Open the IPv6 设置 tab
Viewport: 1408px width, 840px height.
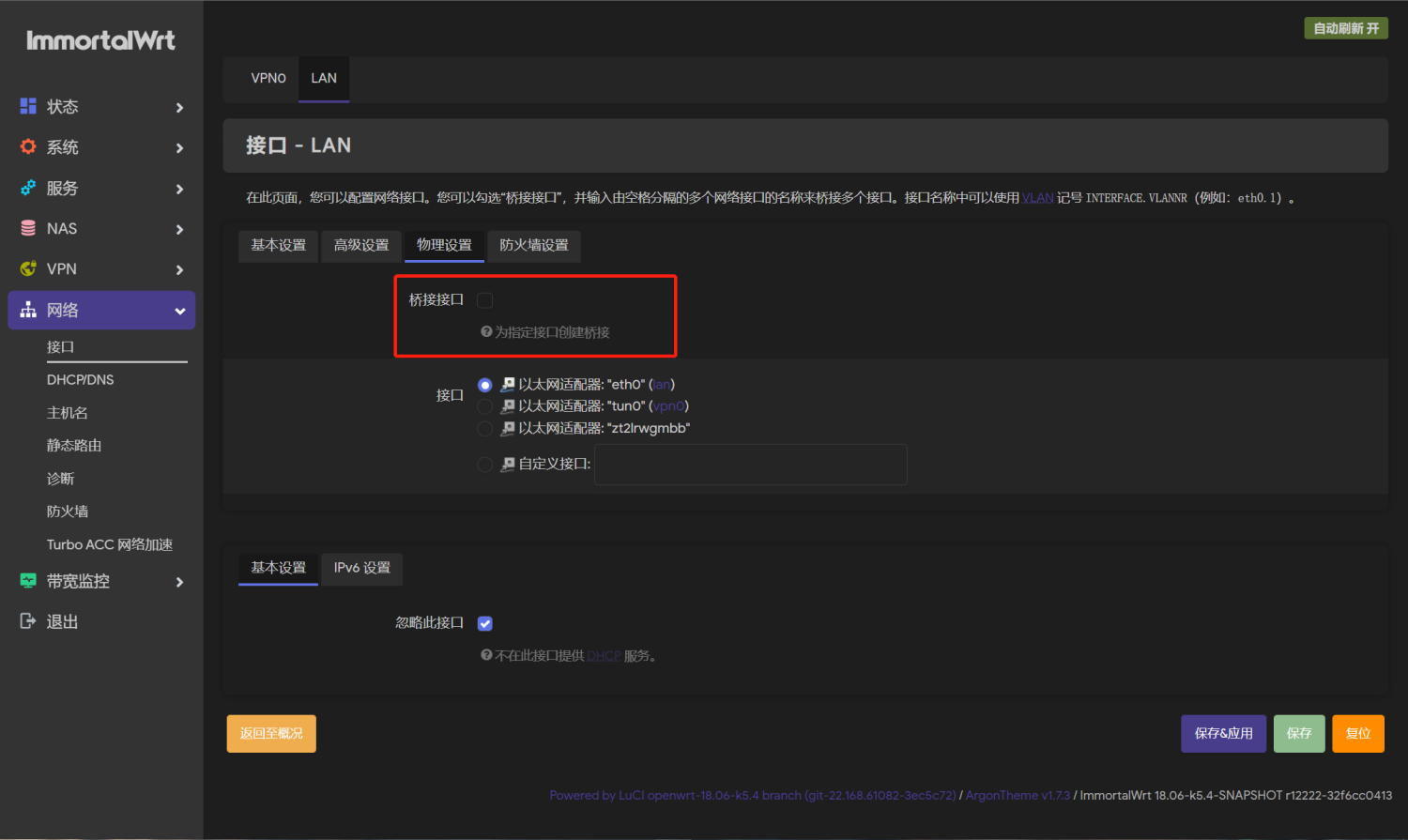[x=361, y=569]
